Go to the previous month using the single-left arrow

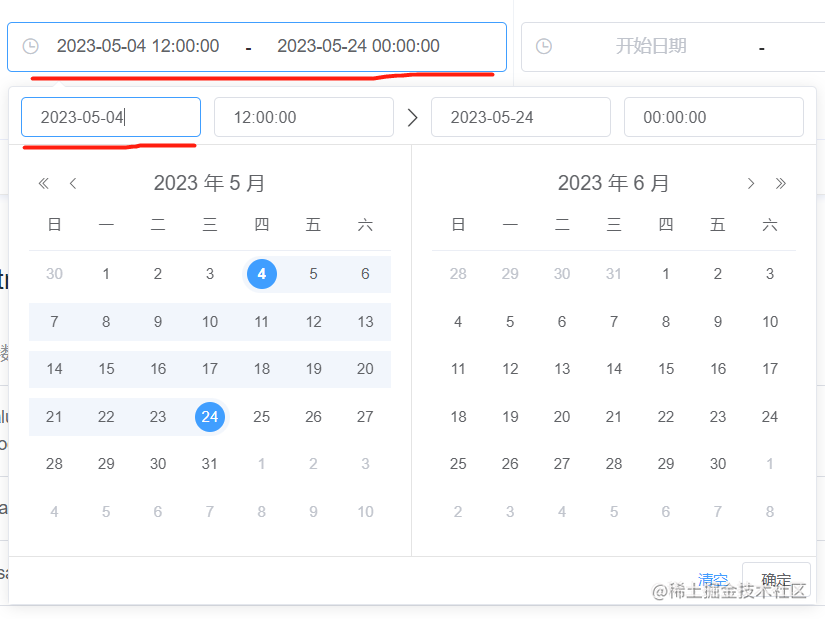73,183
